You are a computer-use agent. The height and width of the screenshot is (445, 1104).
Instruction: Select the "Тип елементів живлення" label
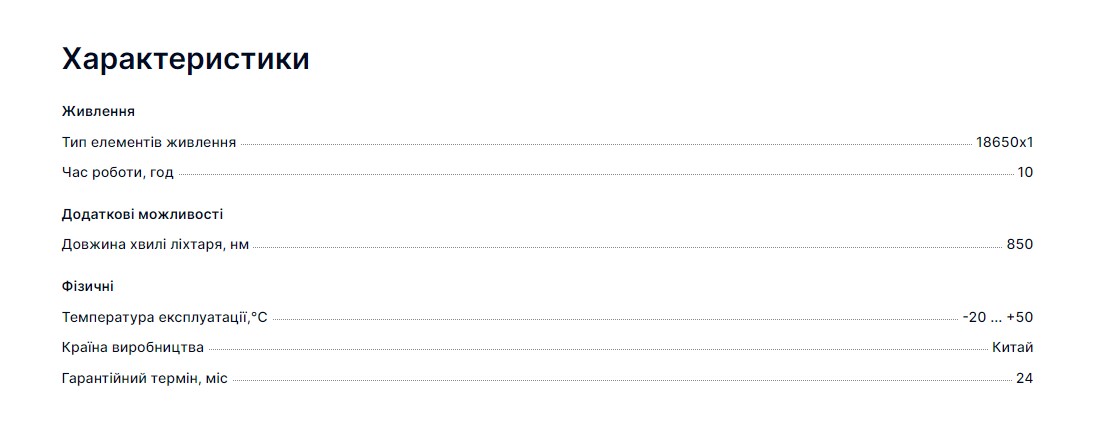[x=149, y=142]
